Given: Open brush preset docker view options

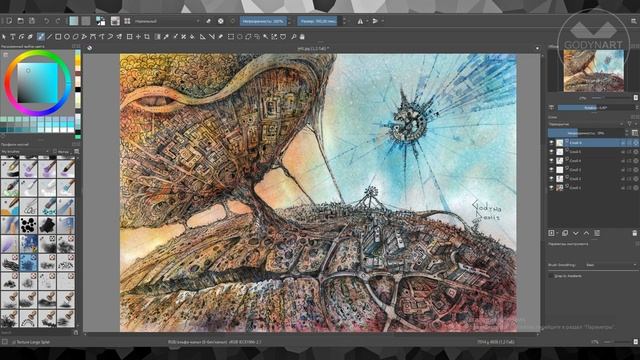Looking at the screenshot, I should [x=76, y=152].
